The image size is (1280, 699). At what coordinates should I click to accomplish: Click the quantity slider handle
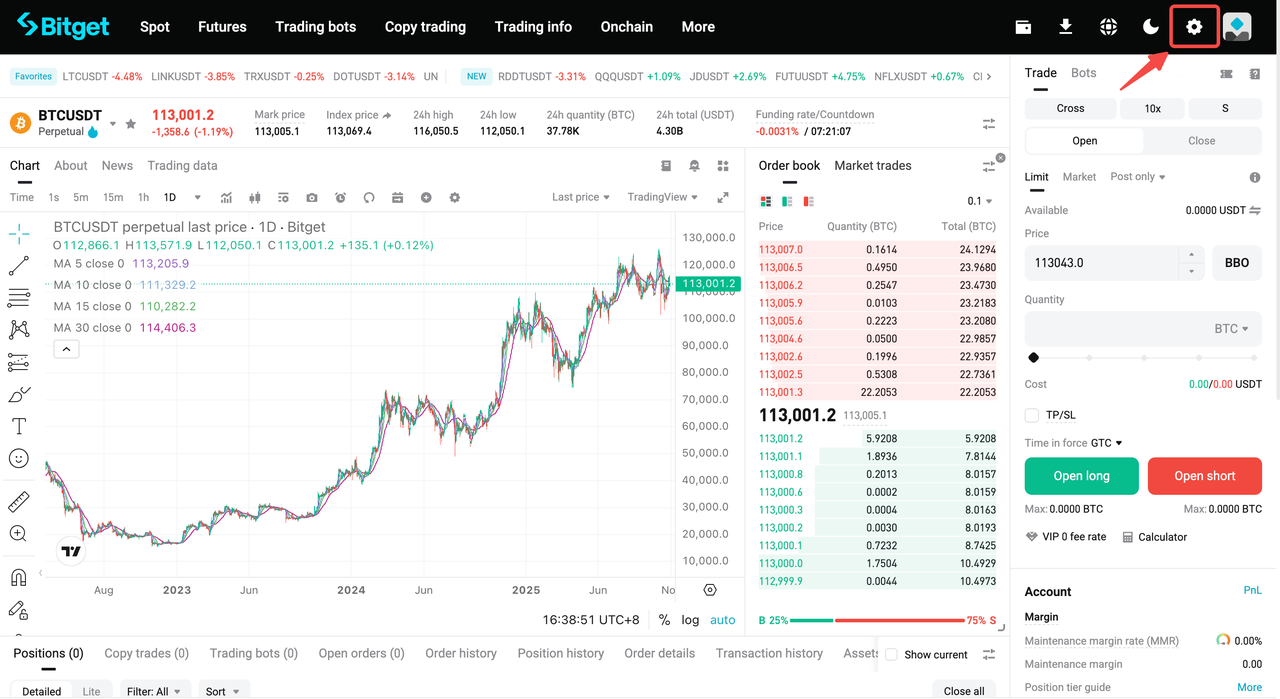click(1033, 357)
